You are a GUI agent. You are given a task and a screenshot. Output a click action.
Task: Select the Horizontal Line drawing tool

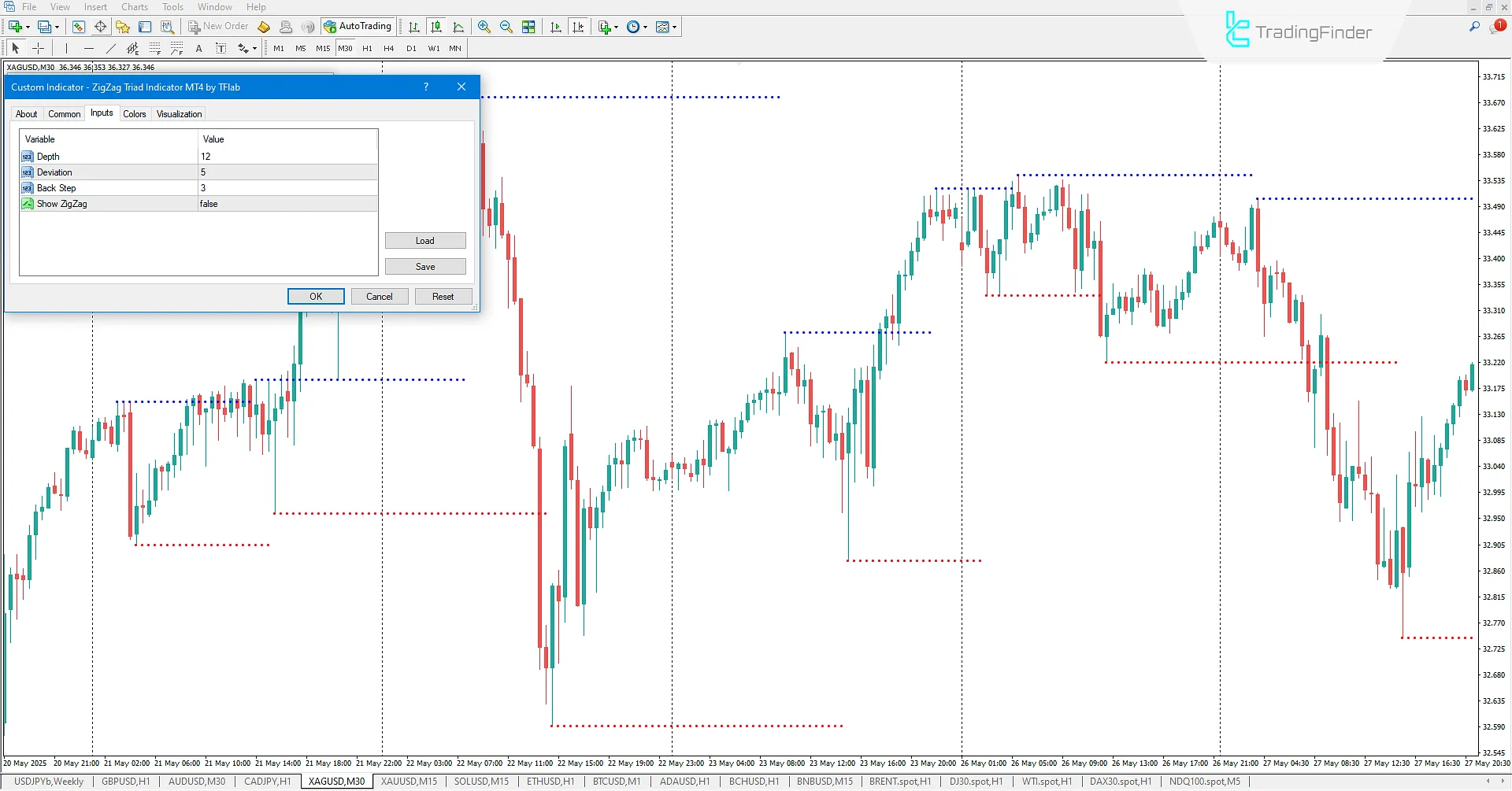pos(88,48)
